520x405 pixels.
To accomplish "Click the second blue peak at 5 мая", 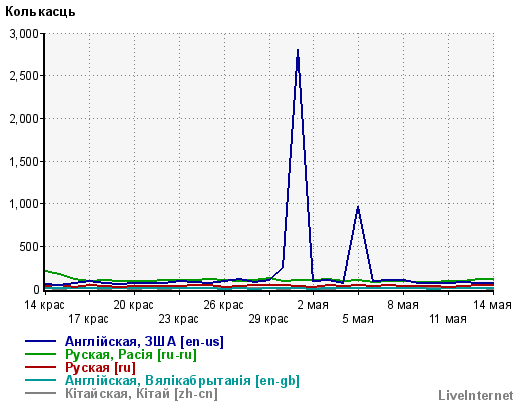I will pyautogui.click(x=358, y=207).
